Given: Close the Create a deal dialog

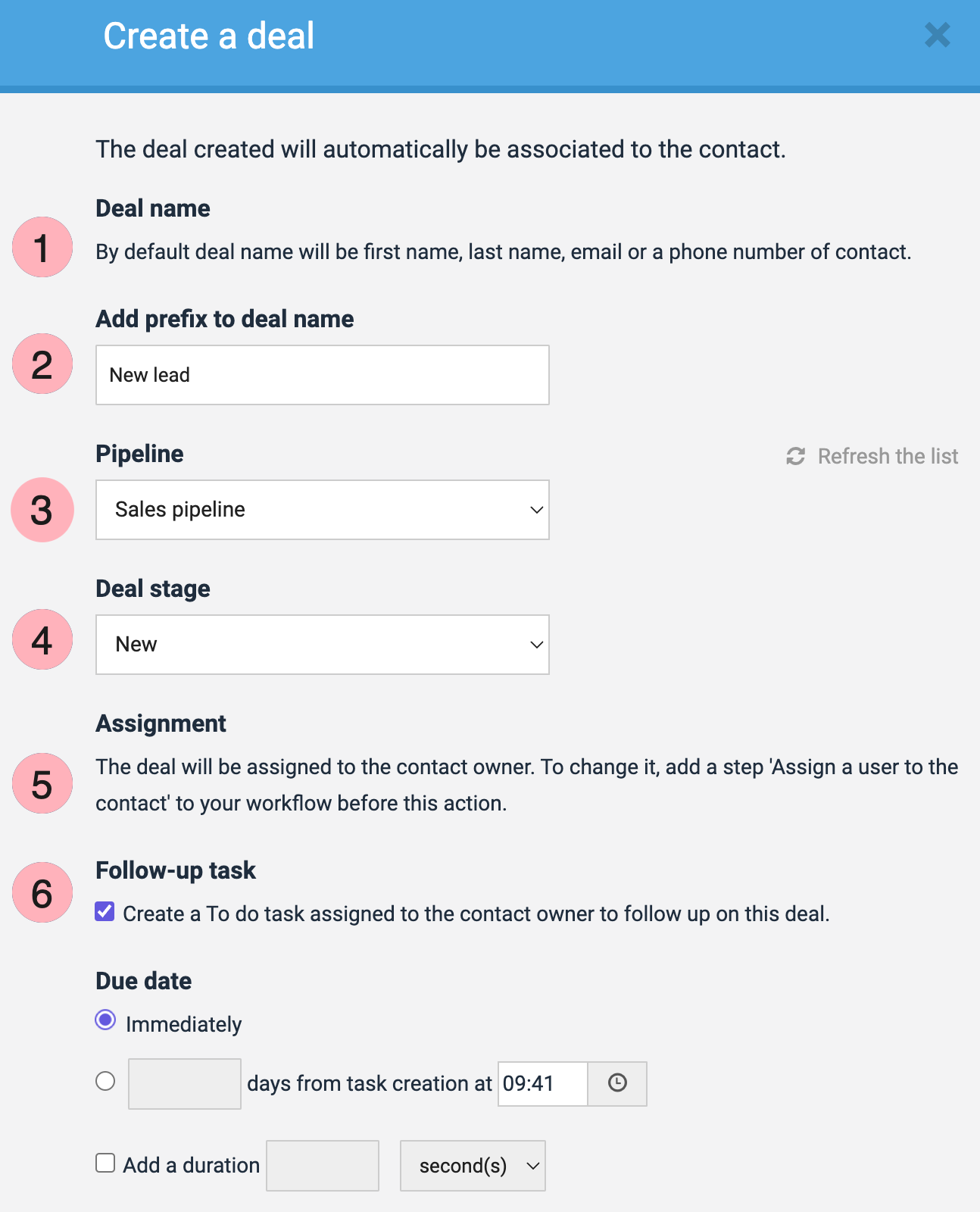Looking at the screenshot, I should (937, 35).
